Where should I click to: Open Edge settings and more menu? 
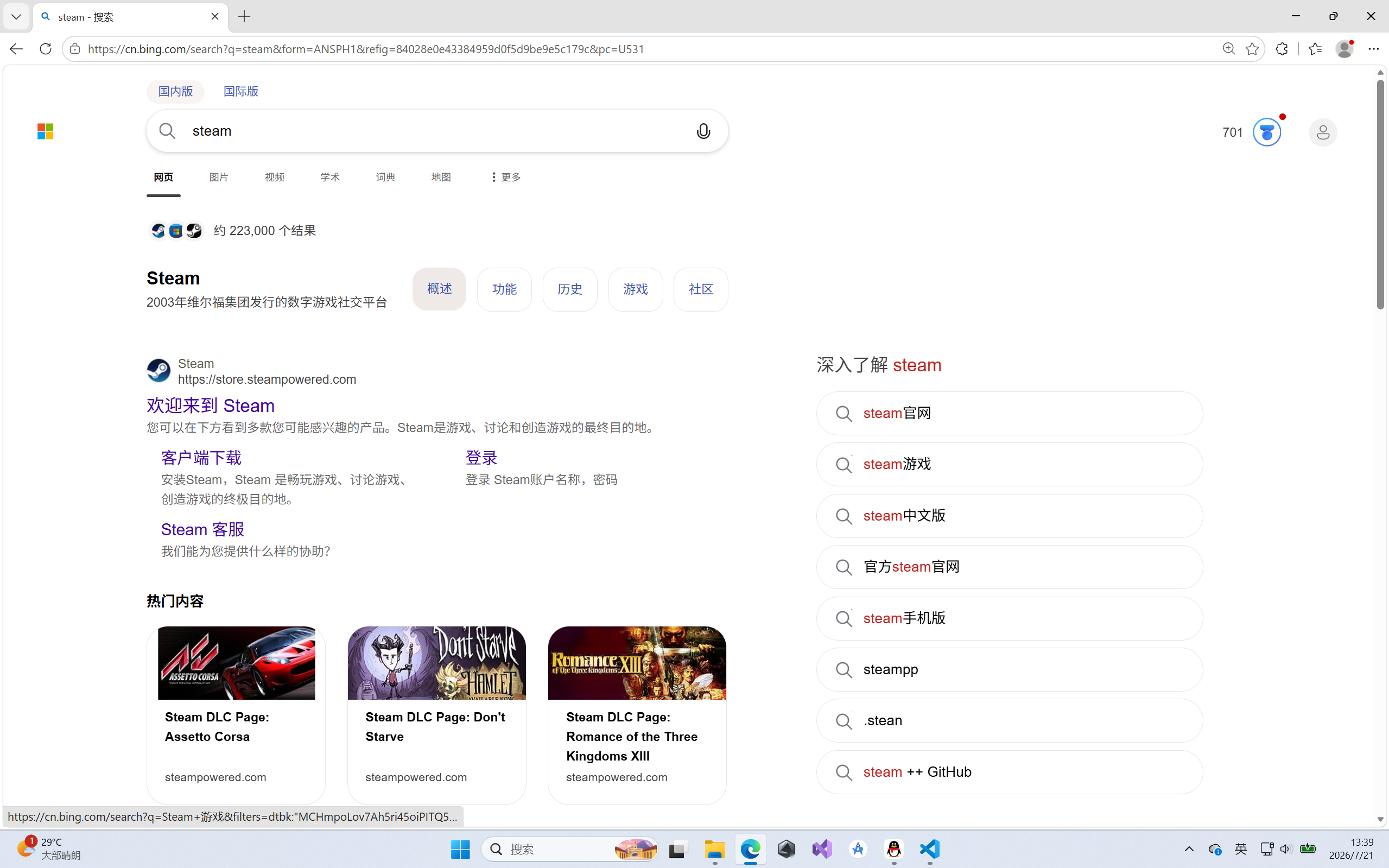pyautogui.click(x=1373, y=49)
